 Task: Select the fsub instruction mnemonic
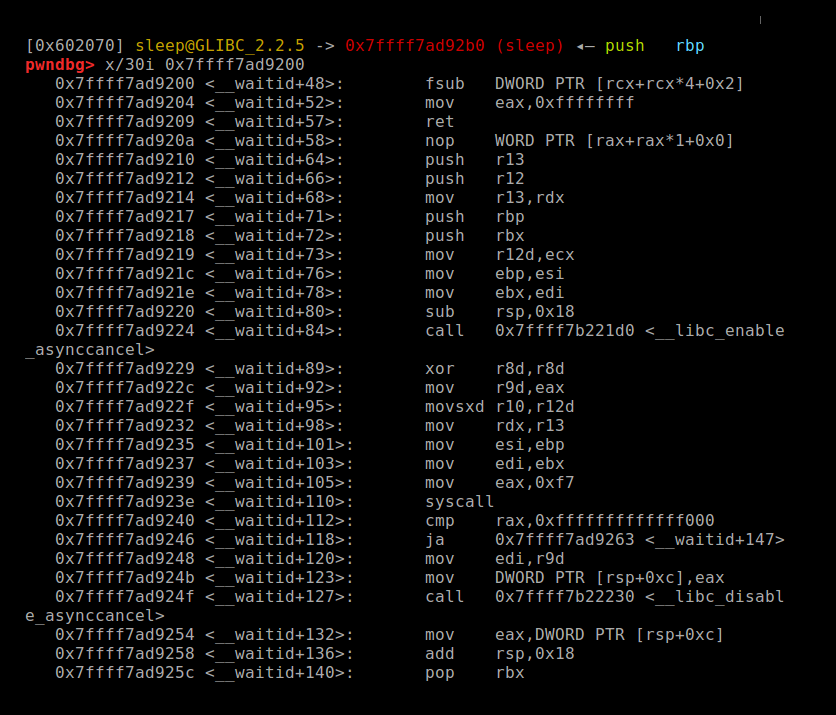(x=445, y=84)
